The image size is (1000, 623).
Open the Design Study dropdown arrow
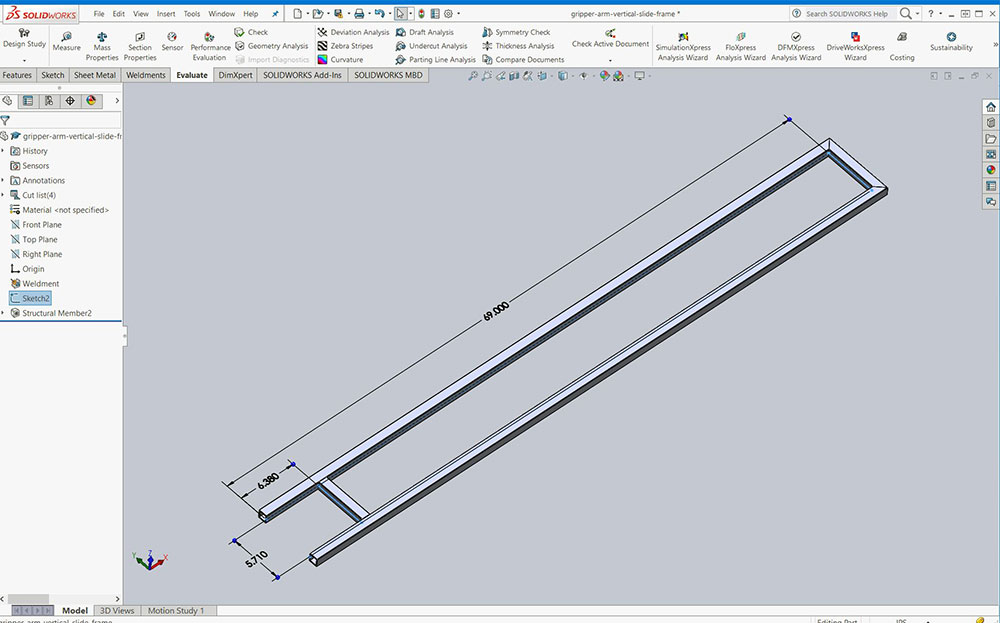(x=24, y=60)
